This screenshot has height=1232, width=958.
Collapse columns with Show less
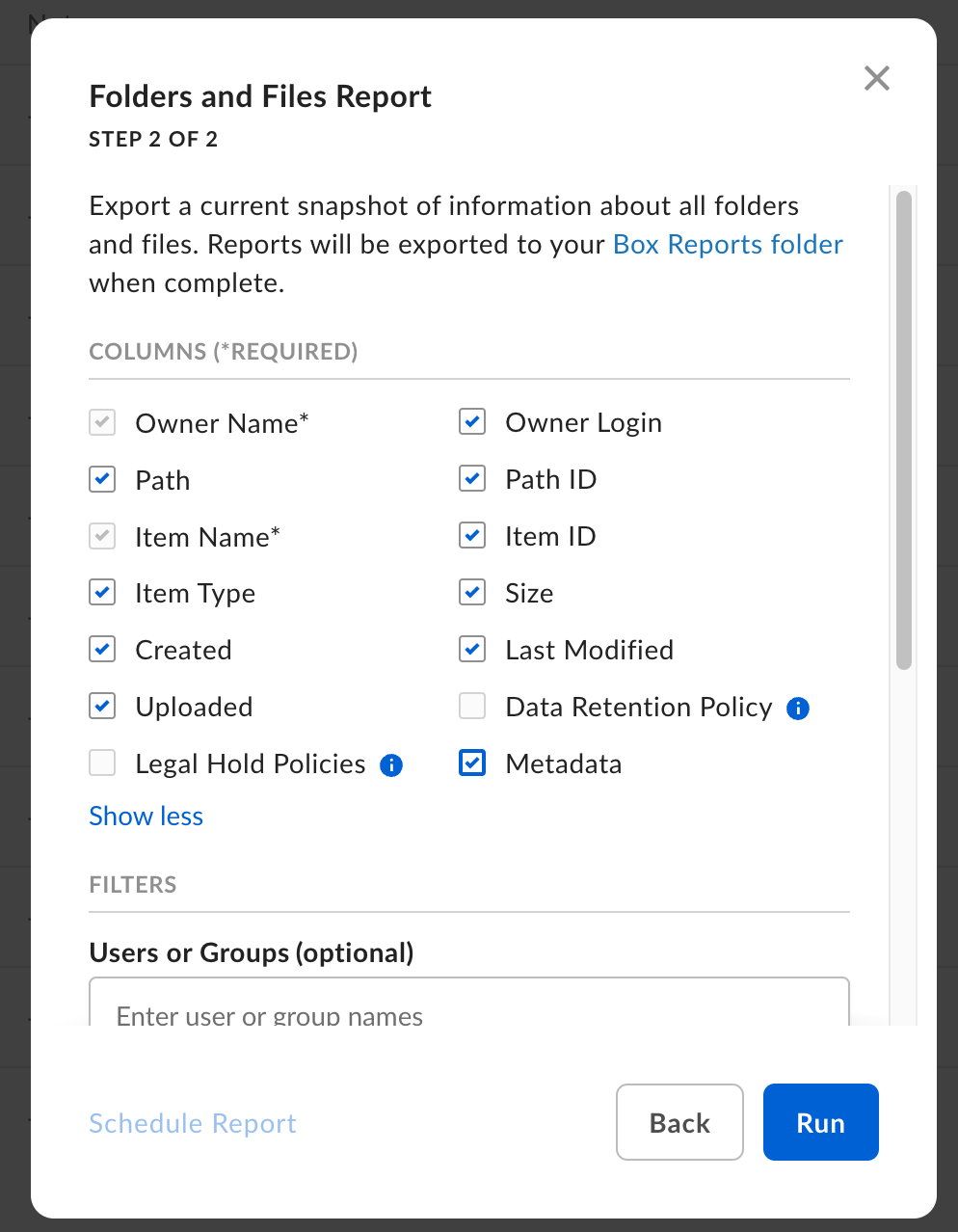[146, 817]
